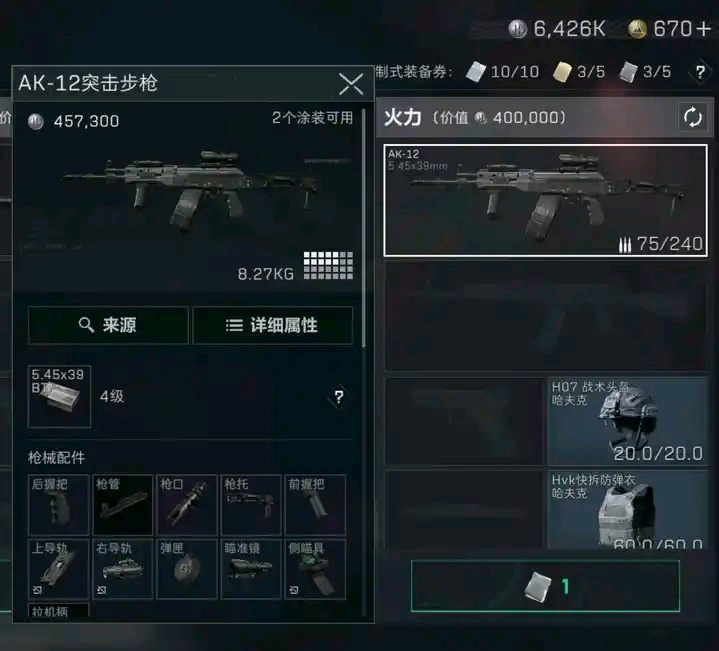The image size is (719, 651).
Task: Open the 后握把 rear grip attachment slot
Action: point(59,505)
